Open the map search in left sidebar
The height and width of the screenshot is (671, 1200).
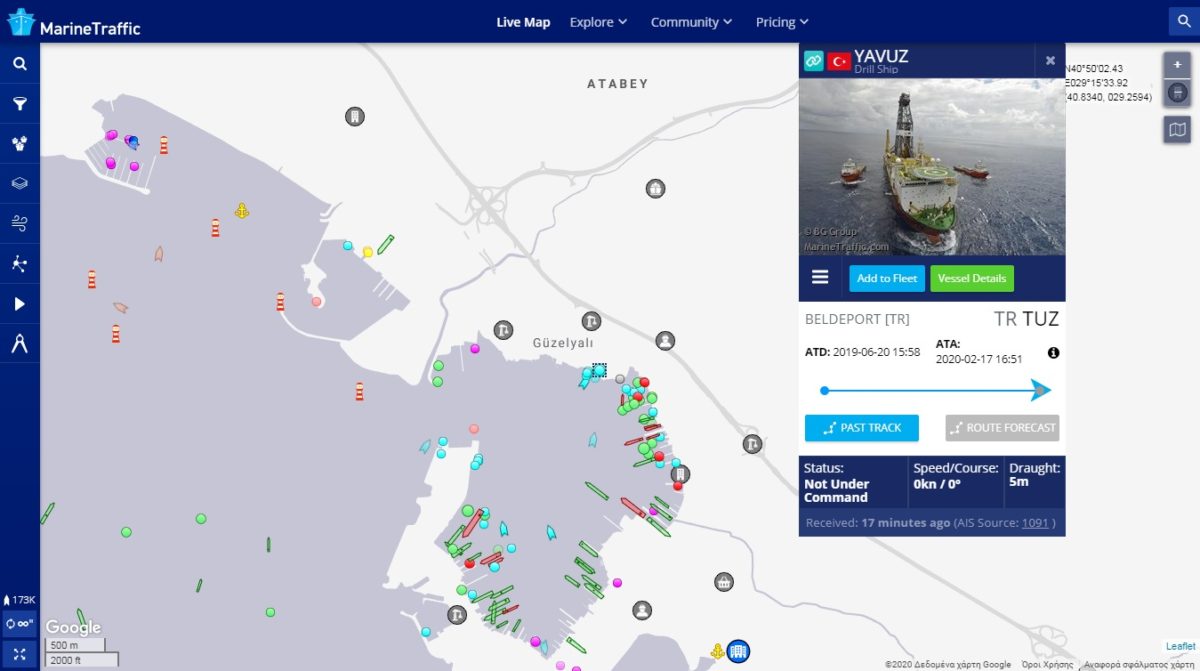tap(19, 64)
